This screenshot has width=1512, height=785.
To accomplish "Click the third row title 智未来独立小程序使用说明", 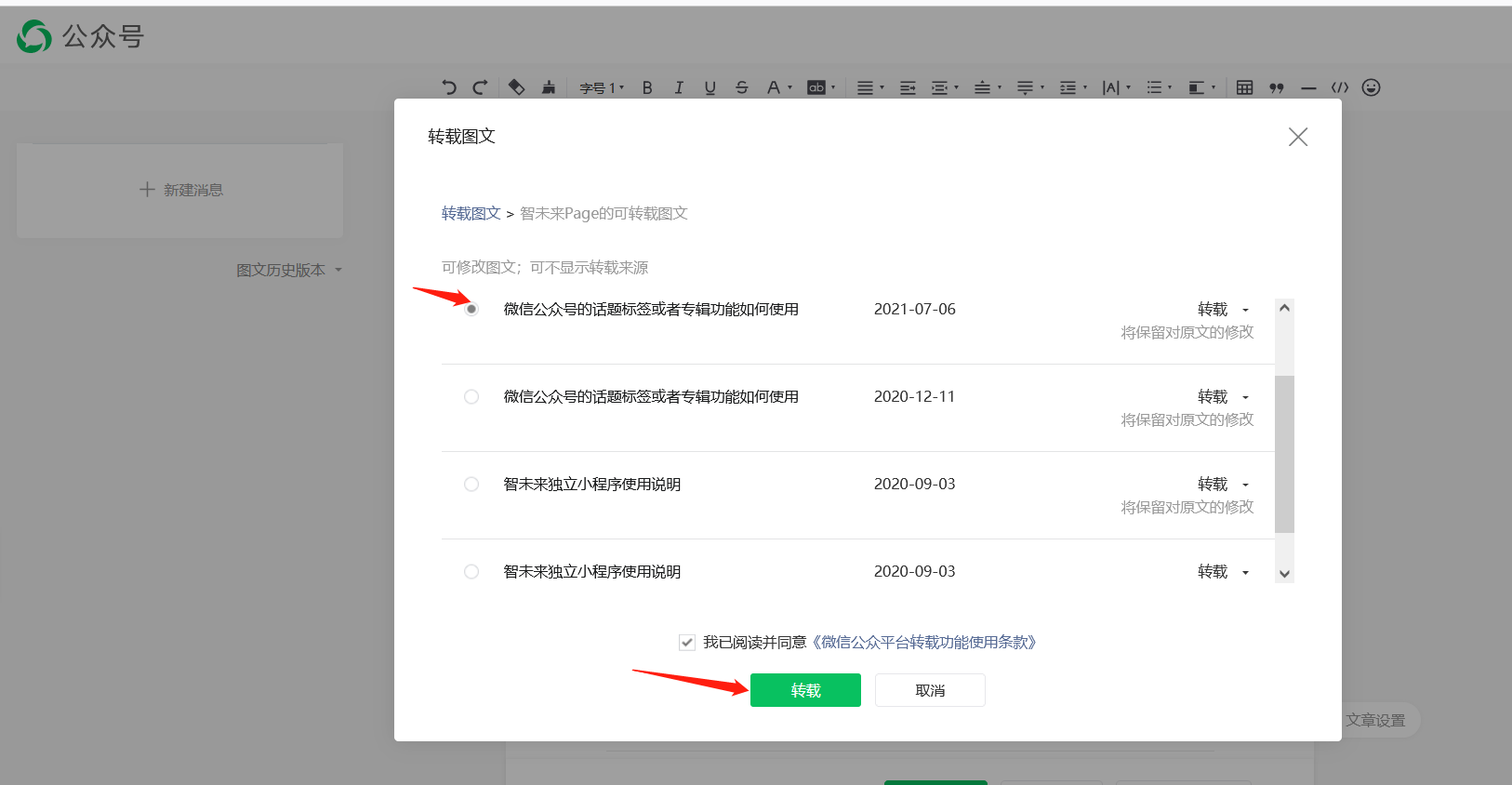I will click(592, 484).
